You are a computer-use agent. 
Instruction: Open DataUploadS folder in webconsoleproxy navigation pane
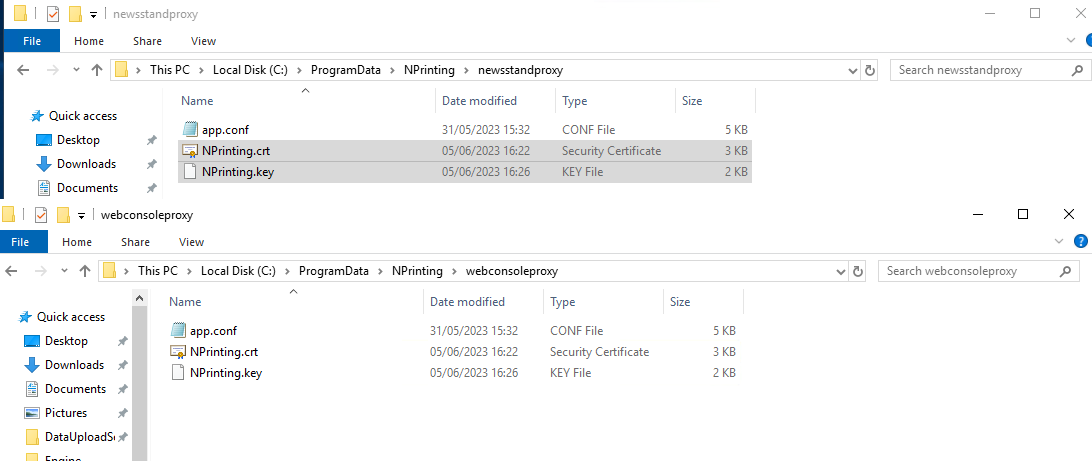pos(79,437)
